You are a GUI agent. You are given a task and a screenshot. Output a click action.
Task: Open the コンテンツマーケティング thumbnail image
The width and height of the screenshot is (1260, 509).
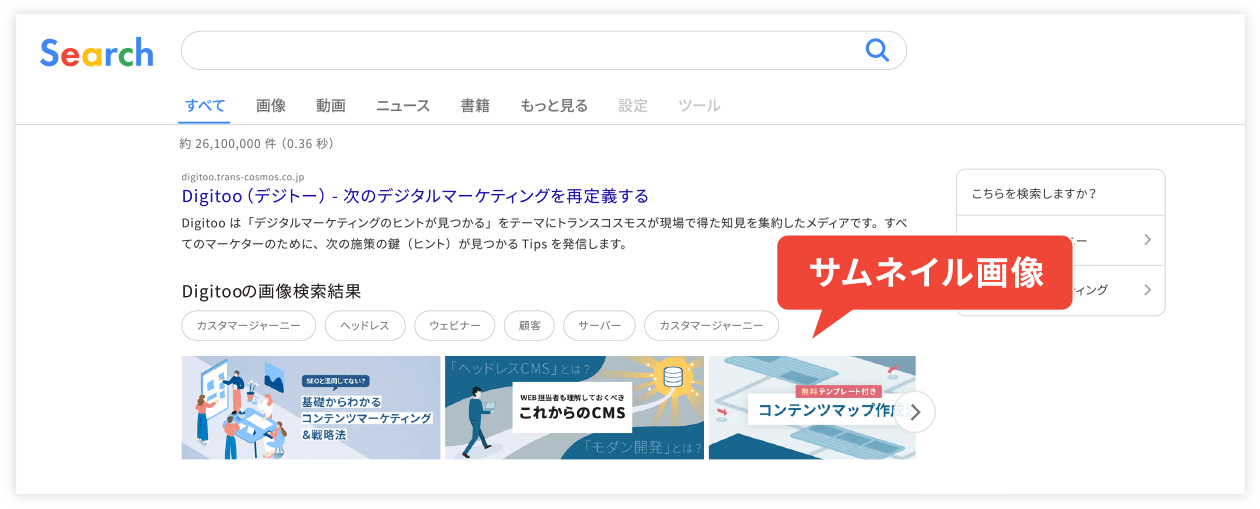click(x=311, y=408)
